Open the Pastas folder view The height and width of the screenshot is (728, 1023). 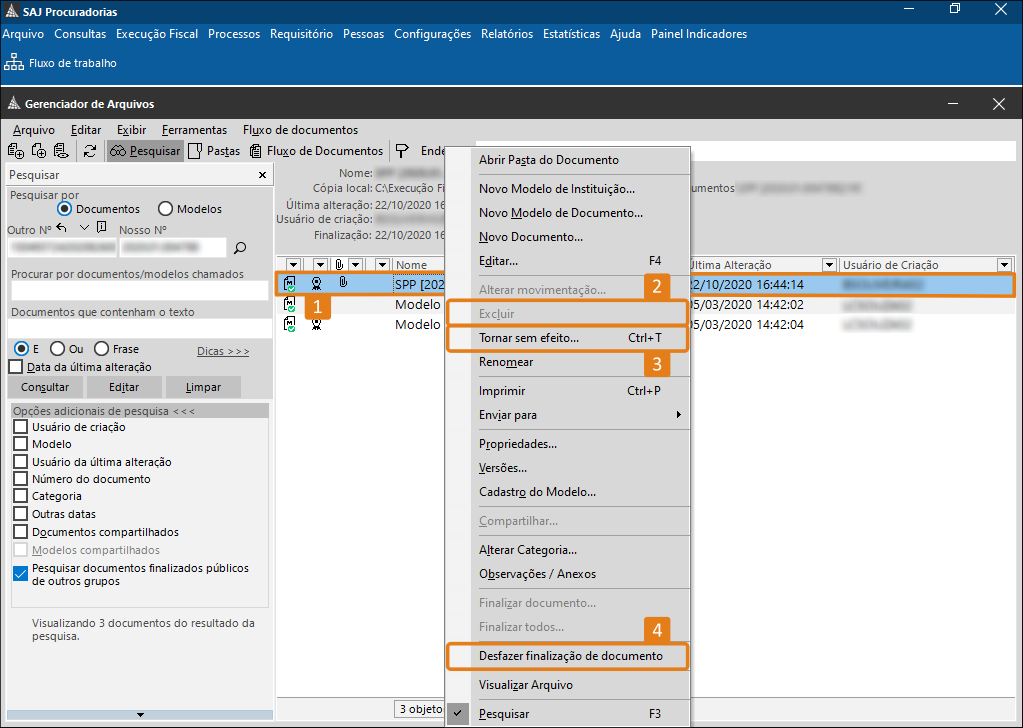(x=214, y=151)
